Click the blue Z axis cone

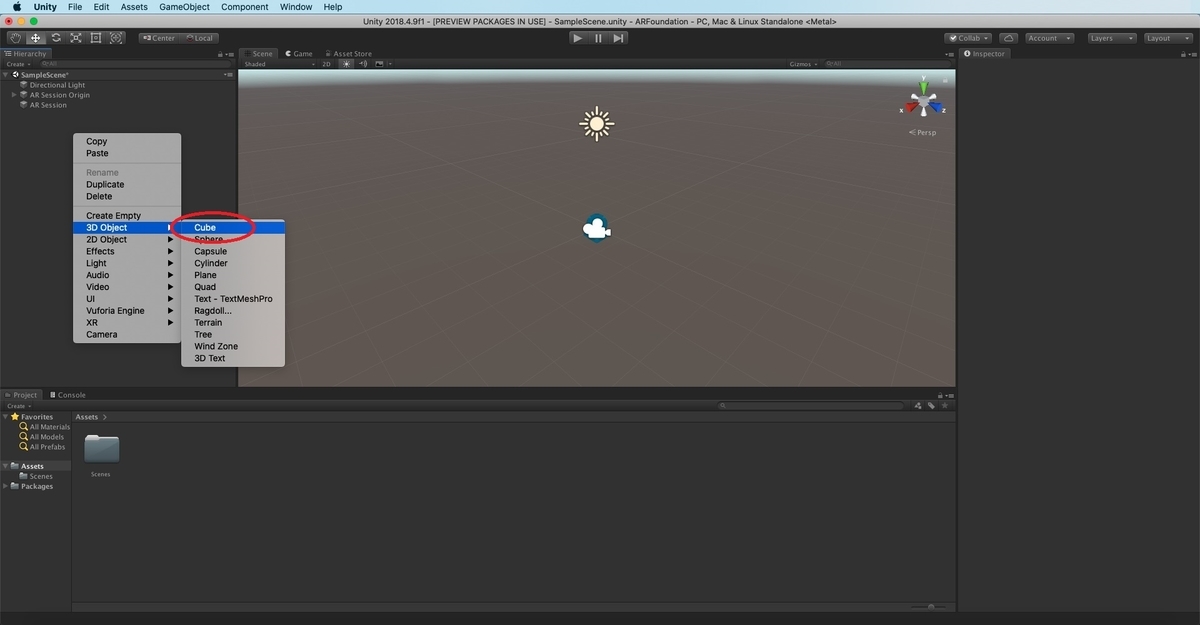[936, 106]
